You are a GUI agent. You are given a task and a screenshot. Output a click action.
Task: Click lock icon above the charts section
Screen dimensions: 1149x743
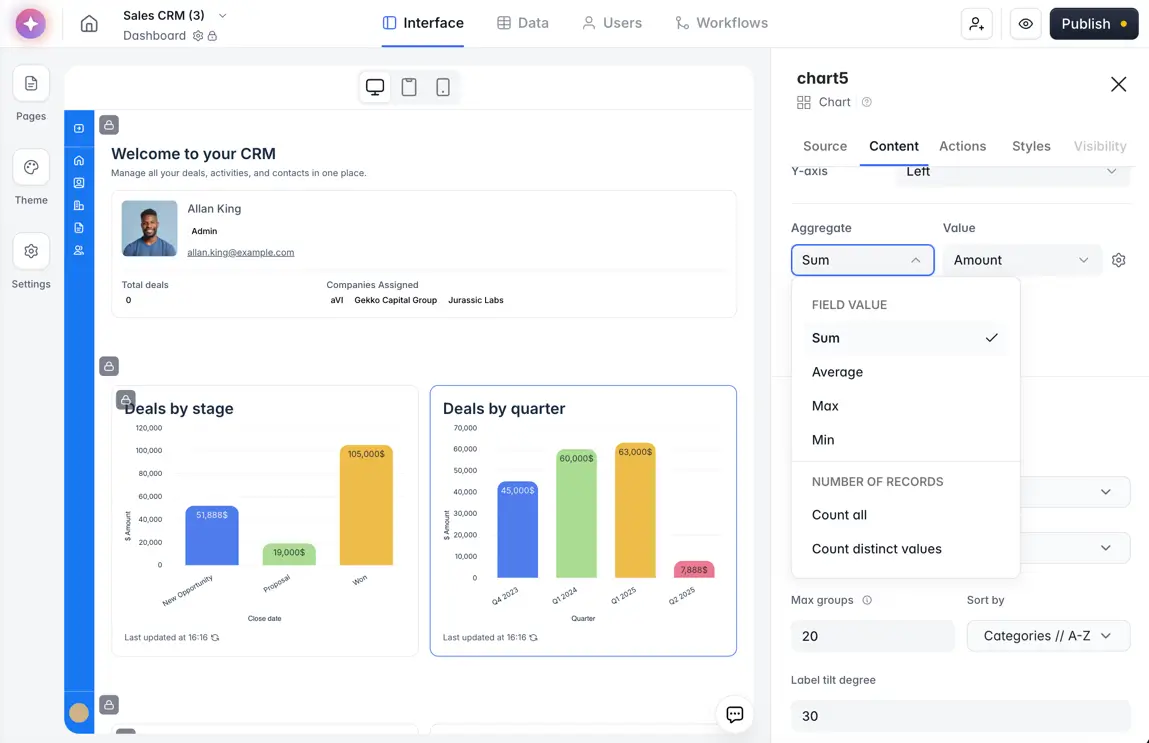point(109,366)
